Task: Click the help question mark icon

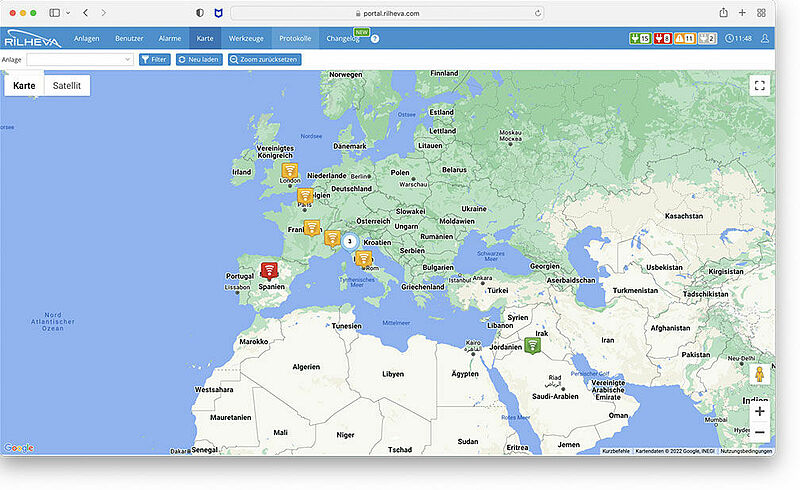Action: (375, 39)
